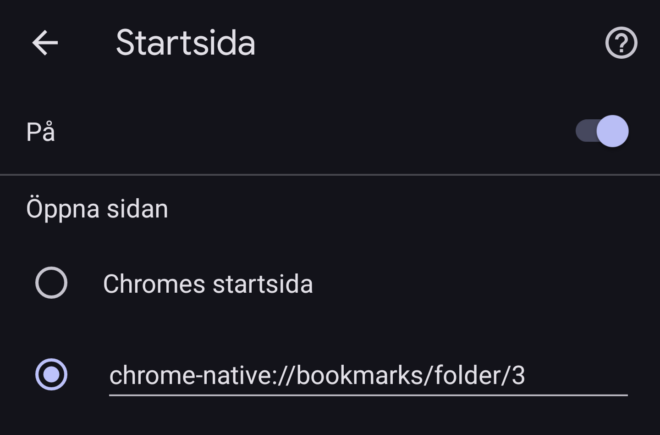
Task: Click the Startsida page title
Action: pyautogui.click(x=186, y=43)
